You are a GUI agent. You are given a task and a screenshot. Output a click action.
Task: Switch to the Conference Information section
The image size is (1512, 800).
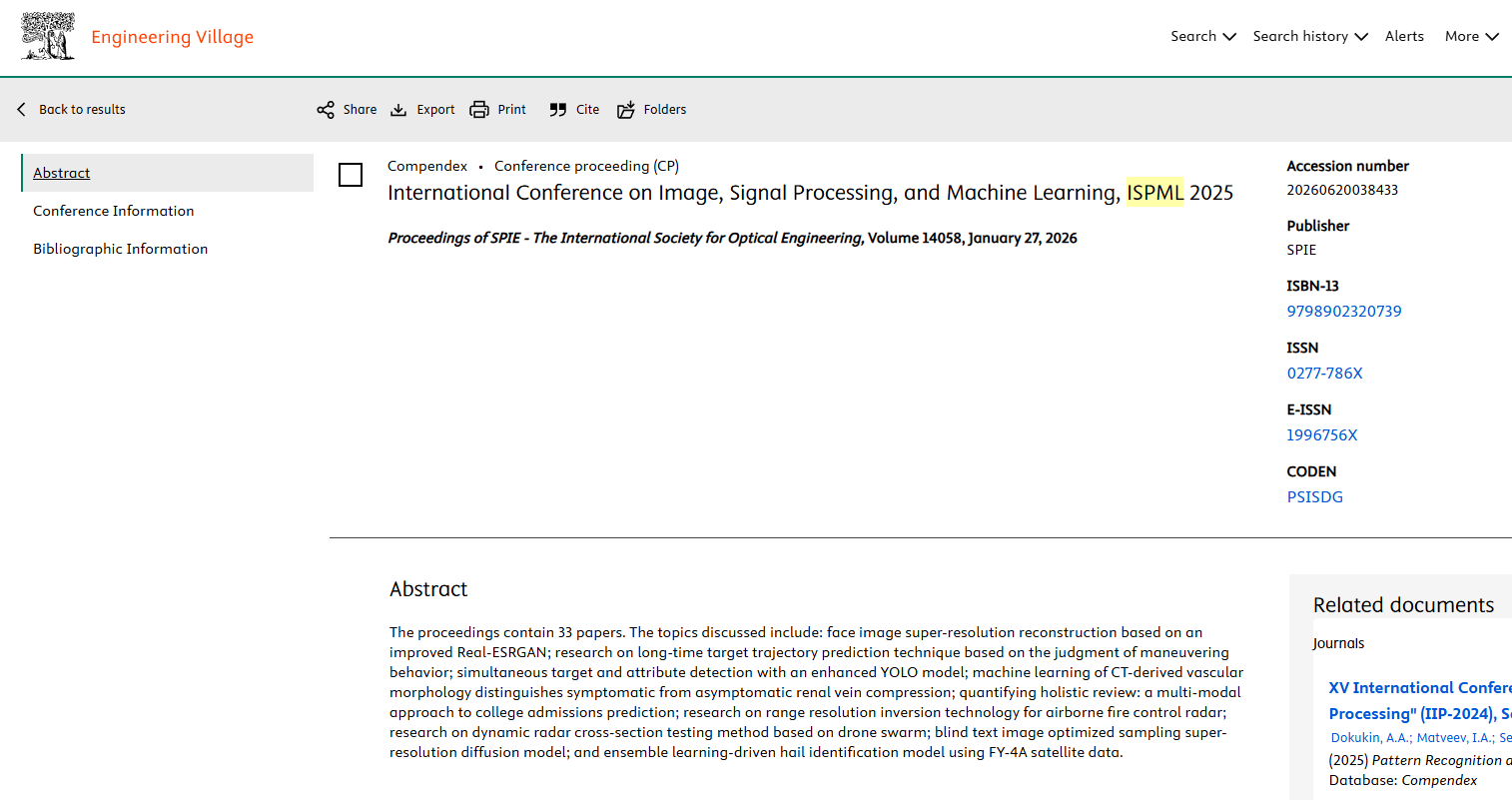pos(114,211)
